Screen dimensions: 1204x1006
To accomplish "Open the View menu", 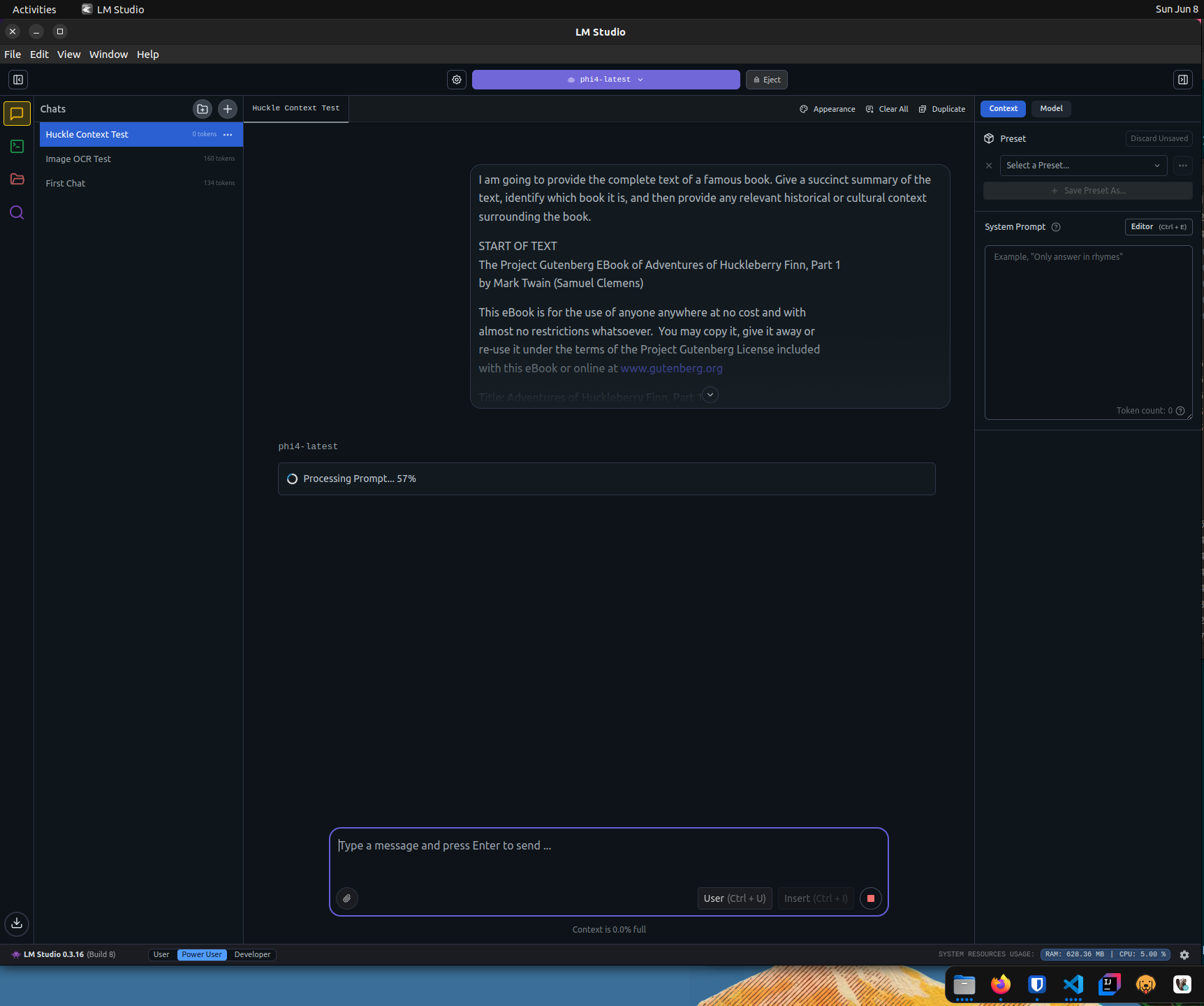I will (x=68, y=54).
